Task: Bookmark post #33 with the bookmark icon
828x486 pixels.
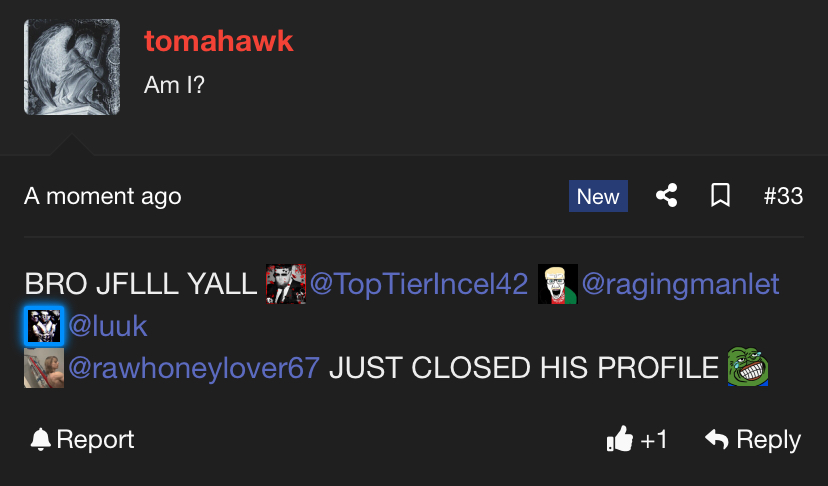Action: pos(720,195)
